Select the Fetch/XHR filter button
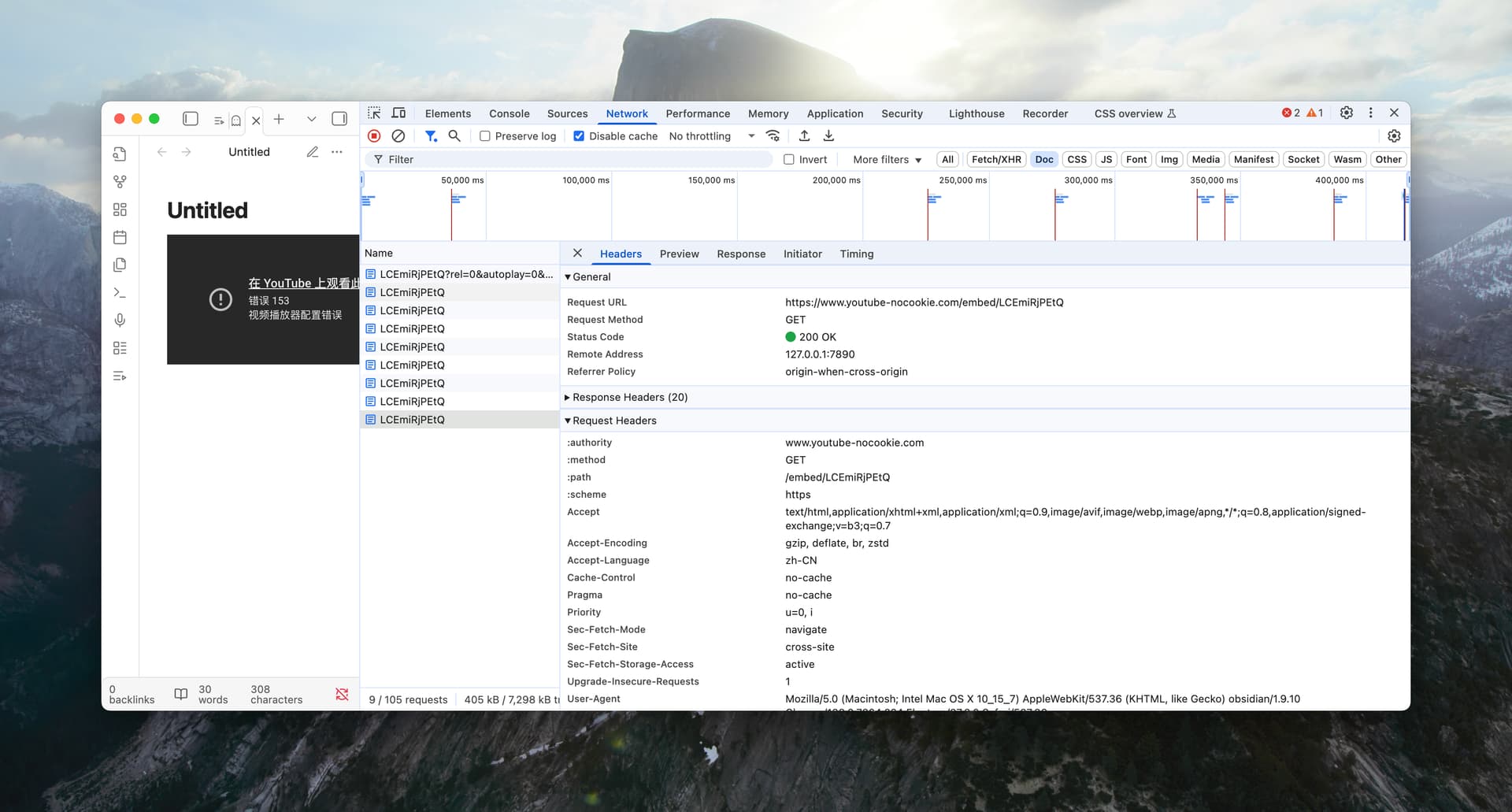This screenshot has width=1512, height=812. pyautogui.click(x=995, y=160)
